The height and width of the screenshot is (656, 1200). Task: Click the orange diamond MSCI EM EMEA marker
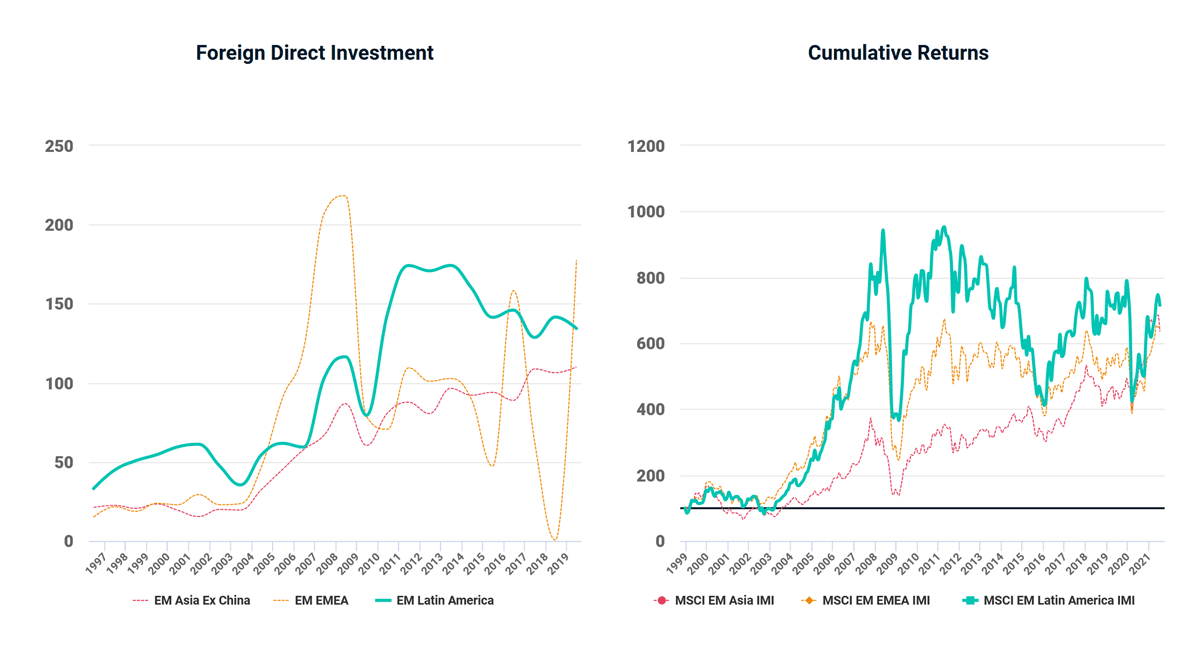pos(809,601)
